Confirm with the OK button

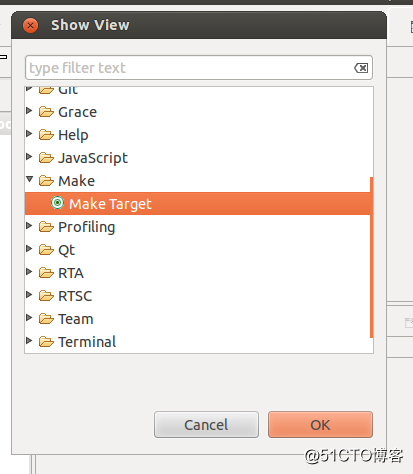click(320, 424)
